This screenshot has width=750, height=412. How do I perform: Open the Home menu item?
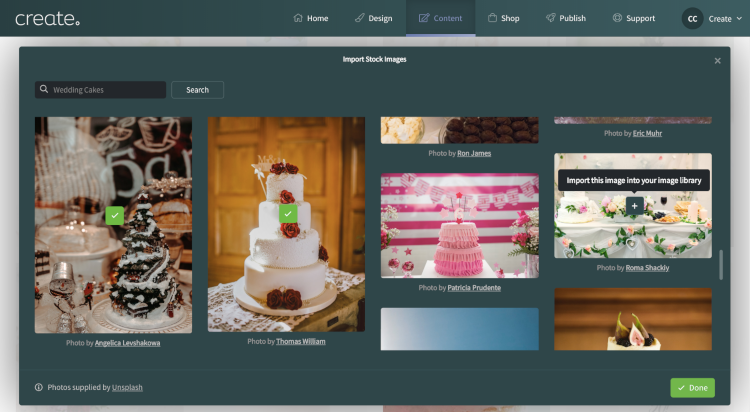tap(310, 18)
